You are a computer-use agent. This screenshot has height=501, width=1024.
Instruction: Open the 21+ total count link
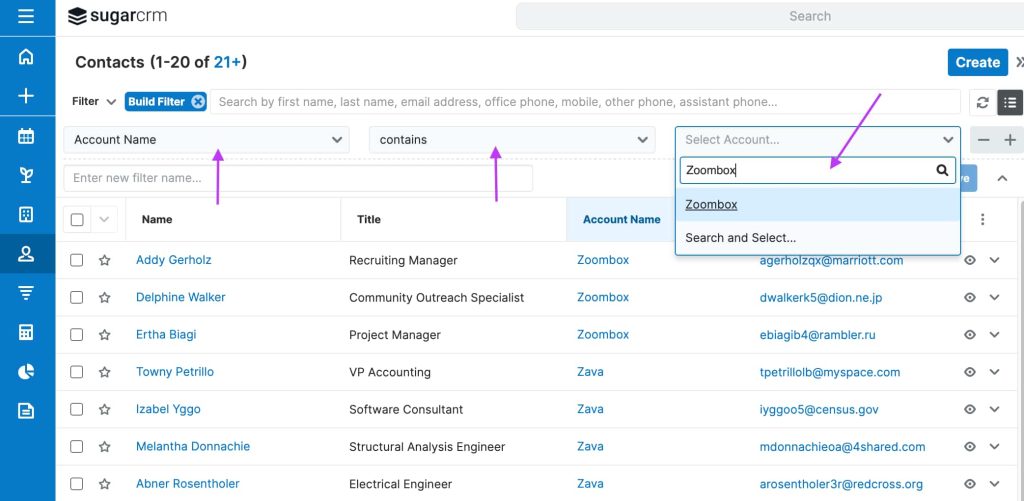pyautogui.click(x=228, y=62)
